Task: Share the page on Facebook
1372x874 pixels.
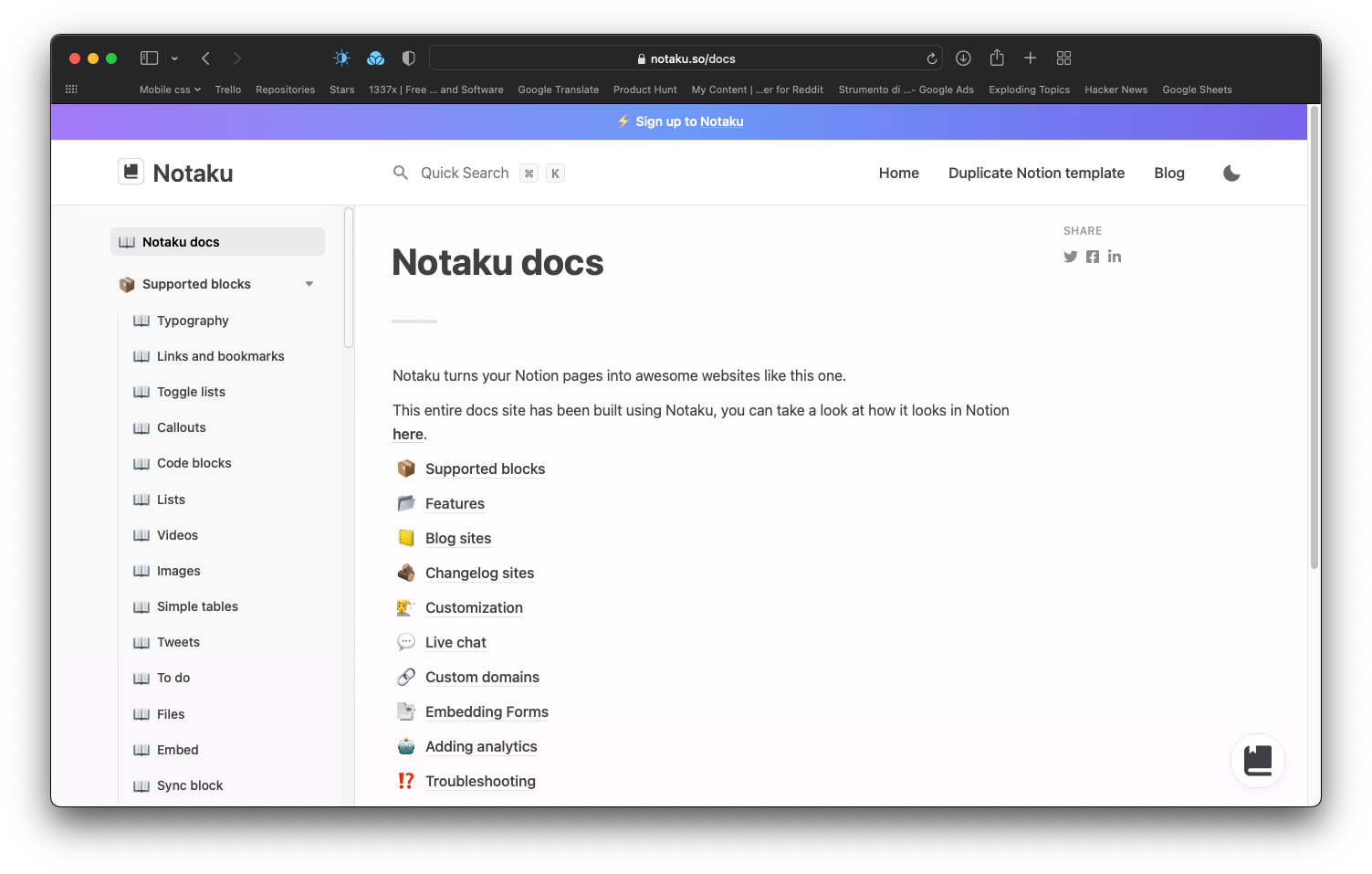Action: (x=1092, y=257)
